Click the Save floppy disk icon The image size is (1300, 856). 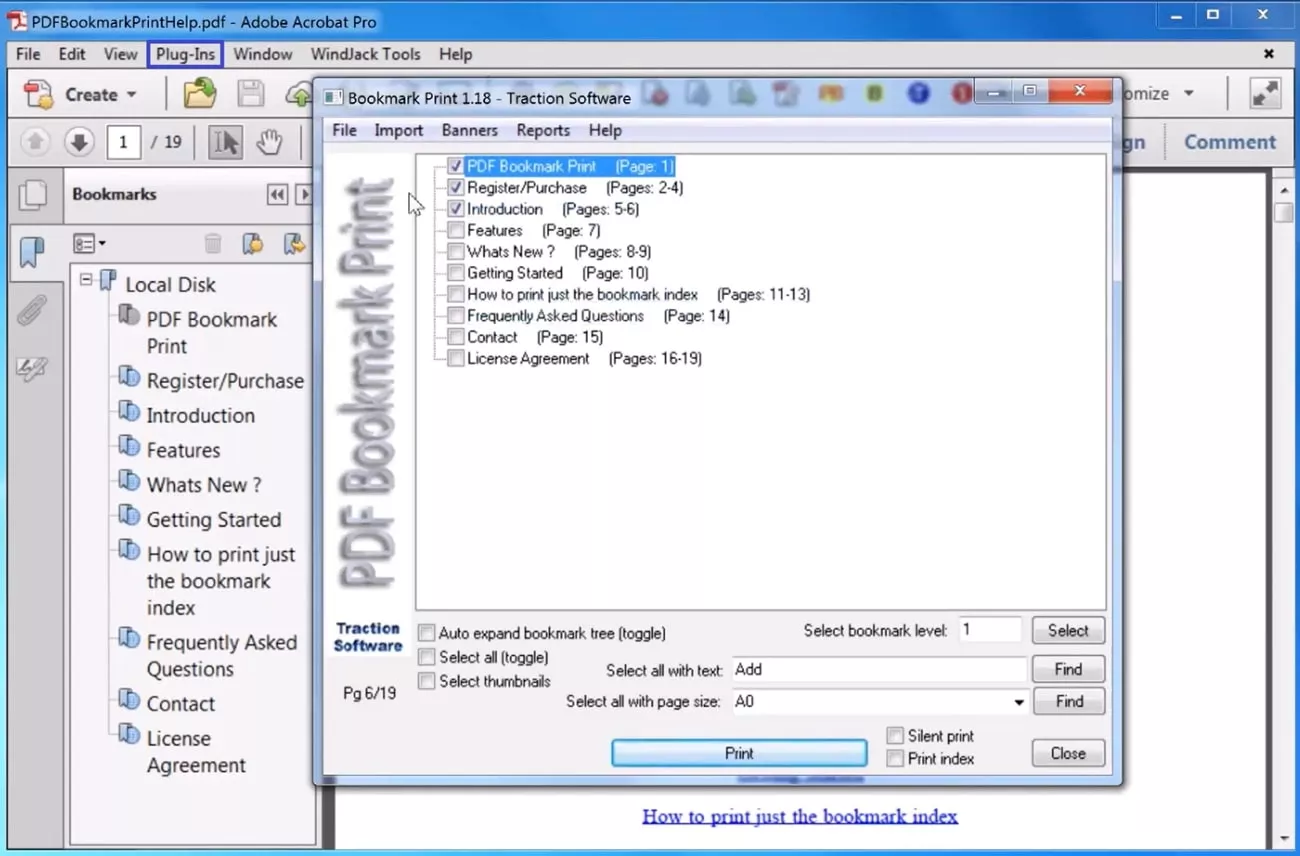pos(250,94)
